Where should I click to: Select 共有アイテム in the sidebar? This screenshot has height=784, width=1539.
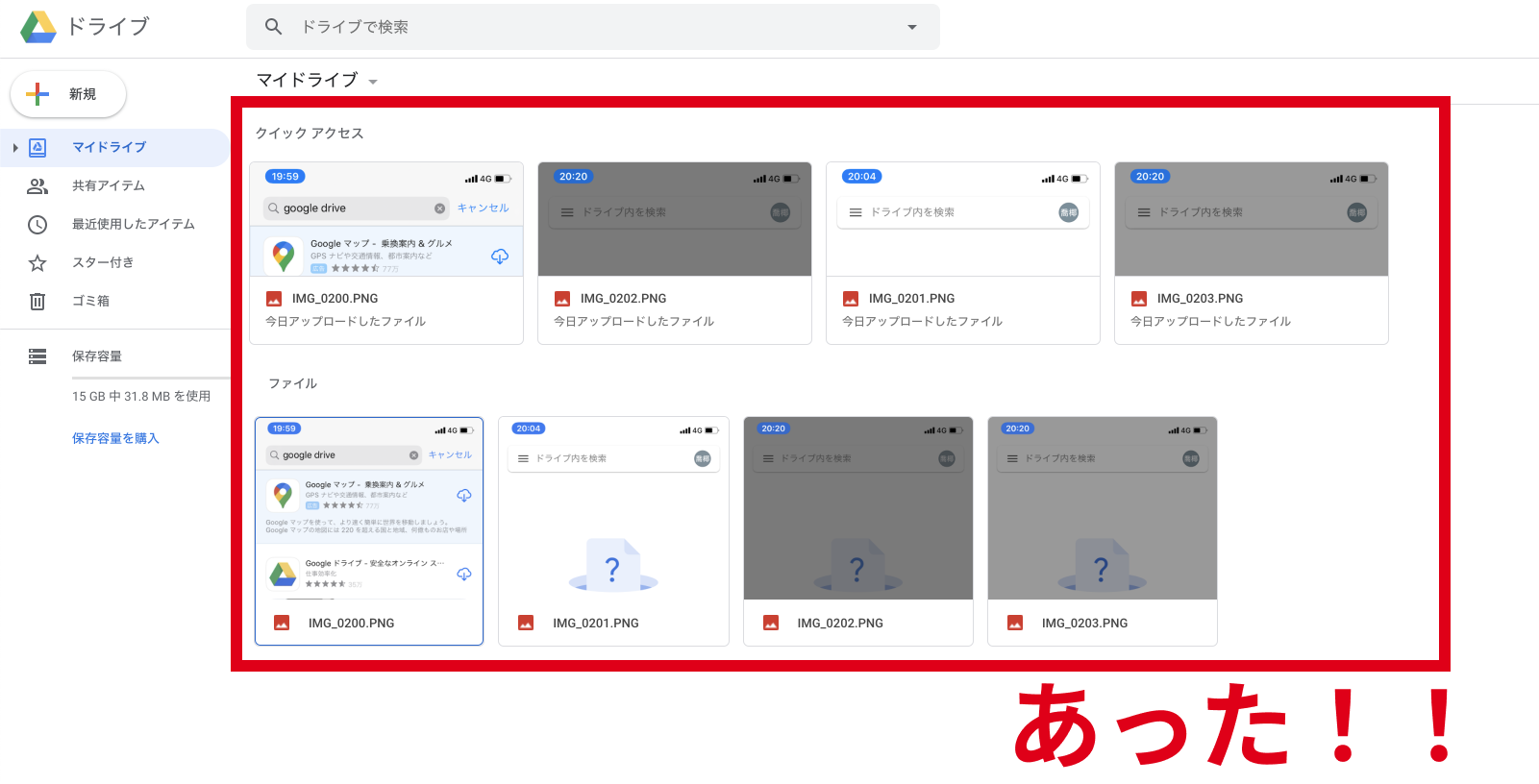(109, 185)
